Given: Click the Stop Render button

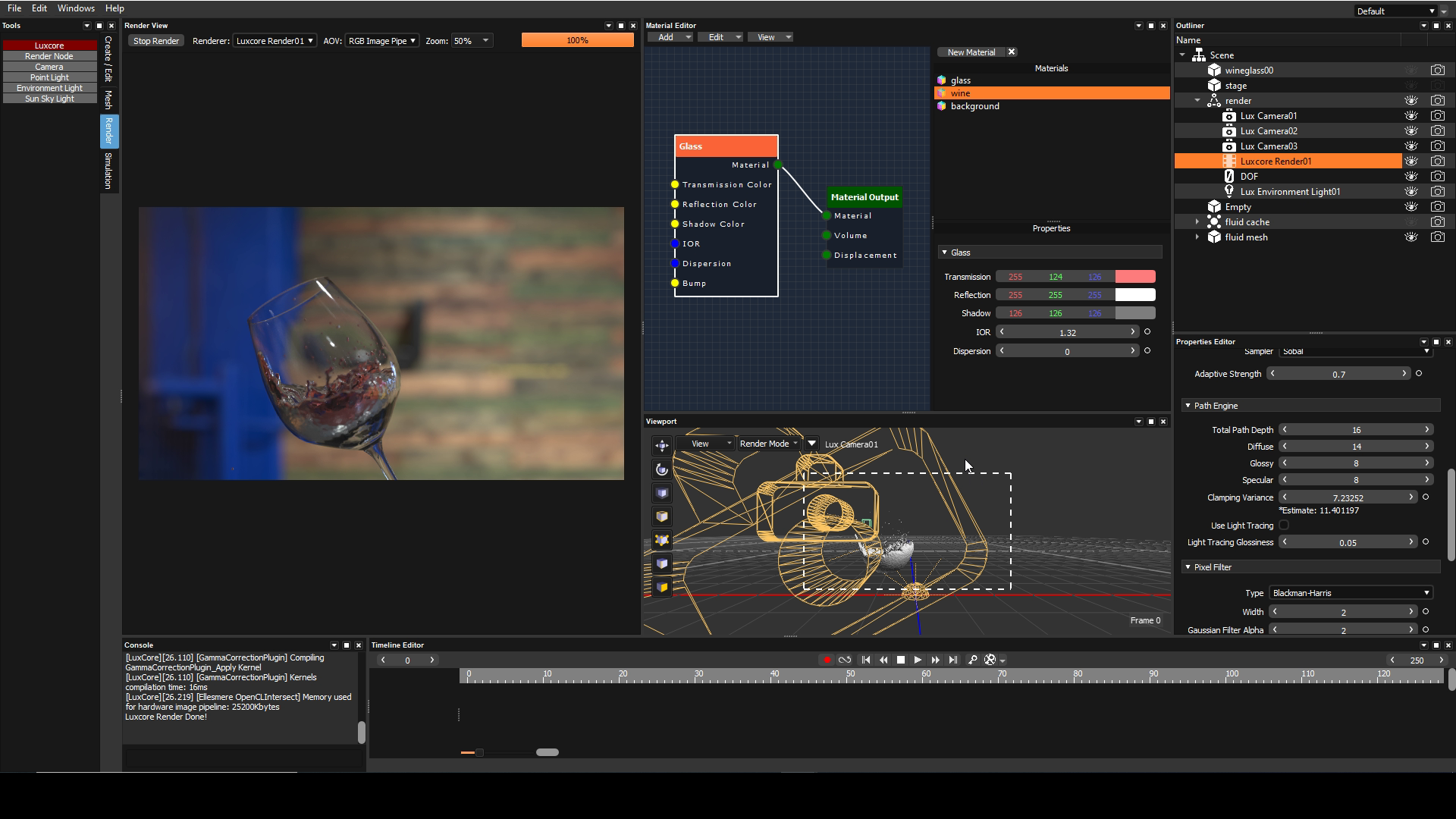Looking at the screenshot, I should pos(156,41).
